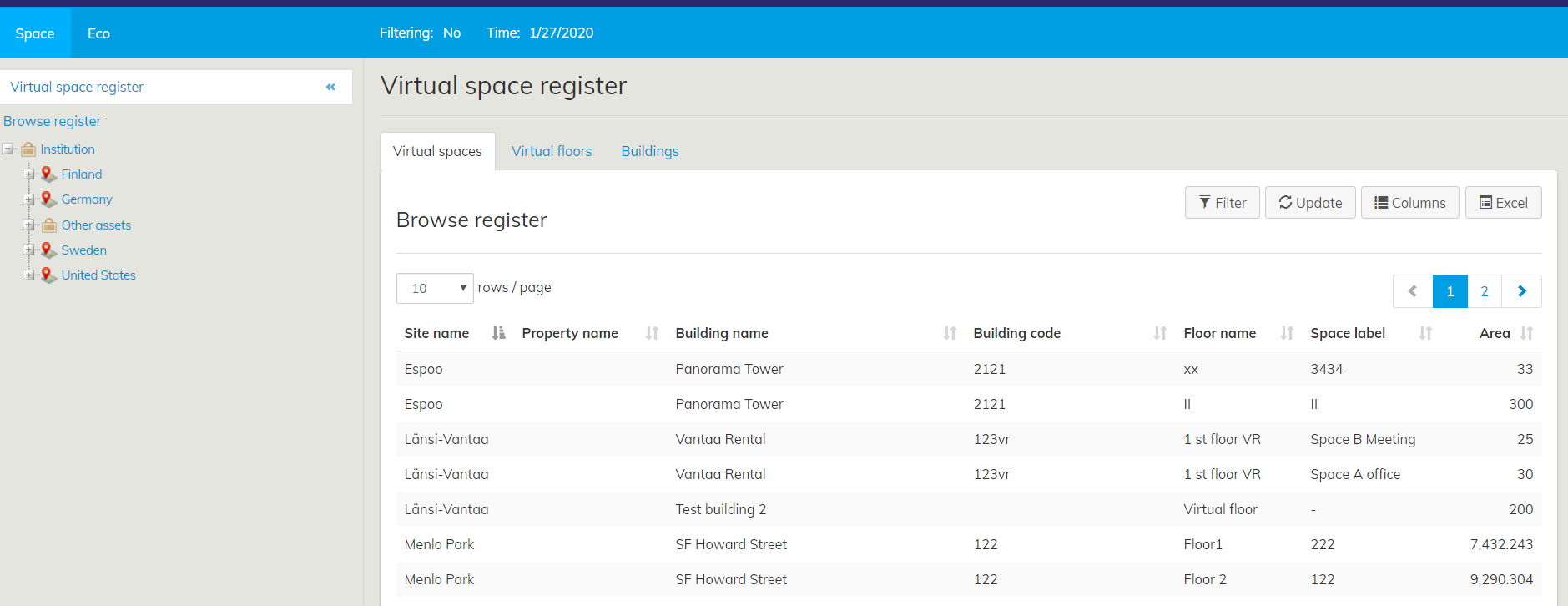Open the Buildings tab
Viewport: 1568px width, 606px height.
pyautogui.click(x=649, y=151)
